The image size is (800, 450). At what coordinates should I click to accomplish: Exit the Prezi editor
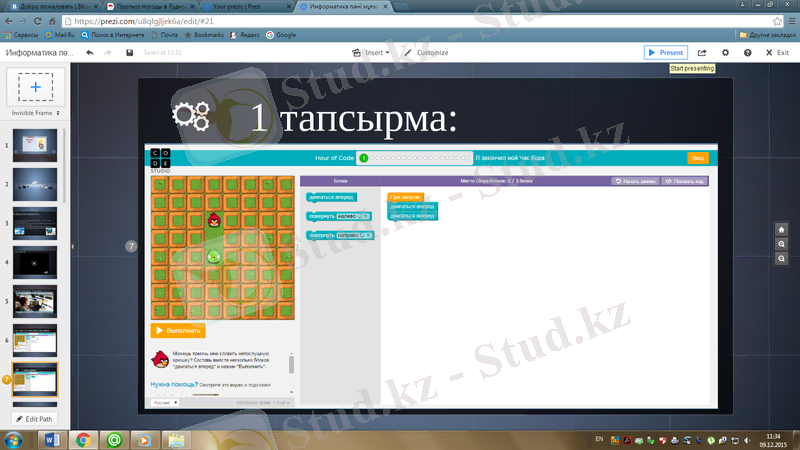click(x=776, y=53)
